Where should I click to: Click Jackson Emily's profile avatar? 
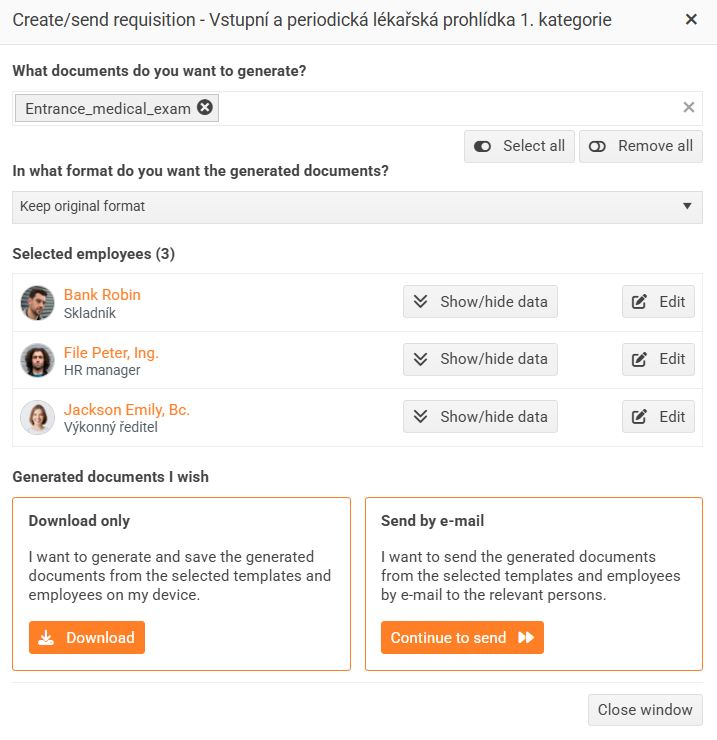(x=38, y=417)
